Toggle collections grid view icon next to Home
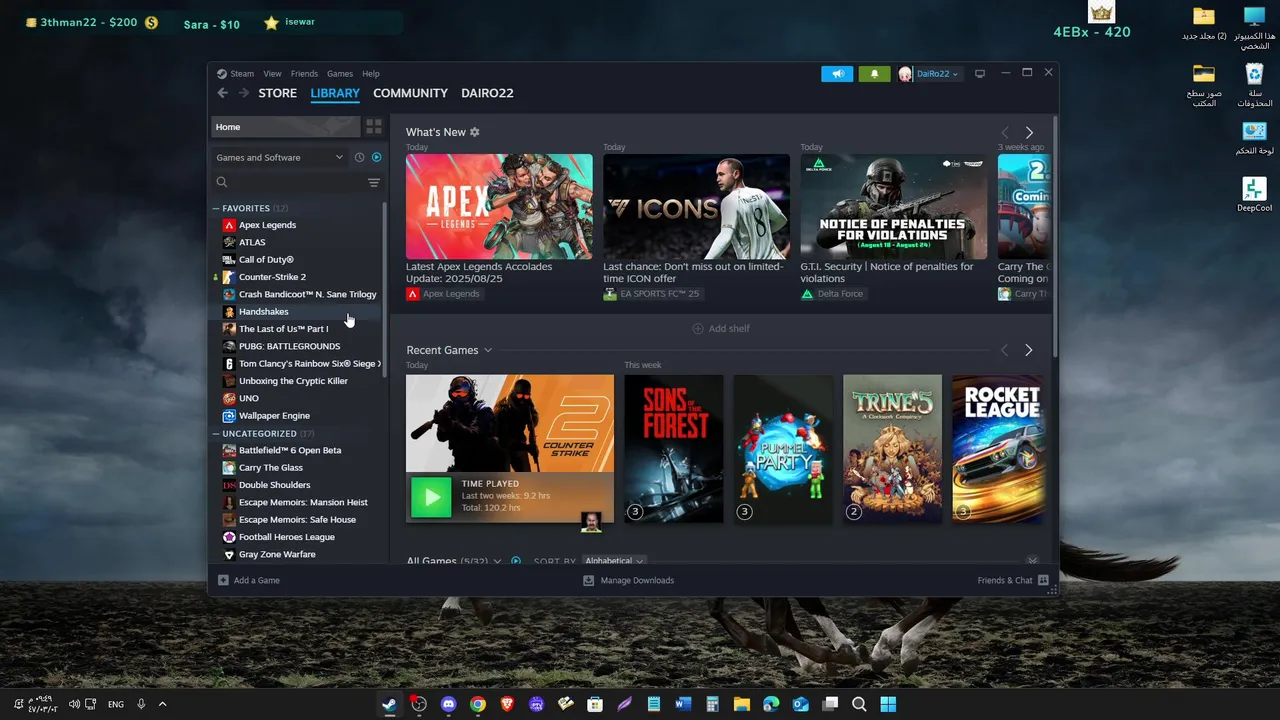The width and height of the screenshot is (1280, 720). (374, 127)
